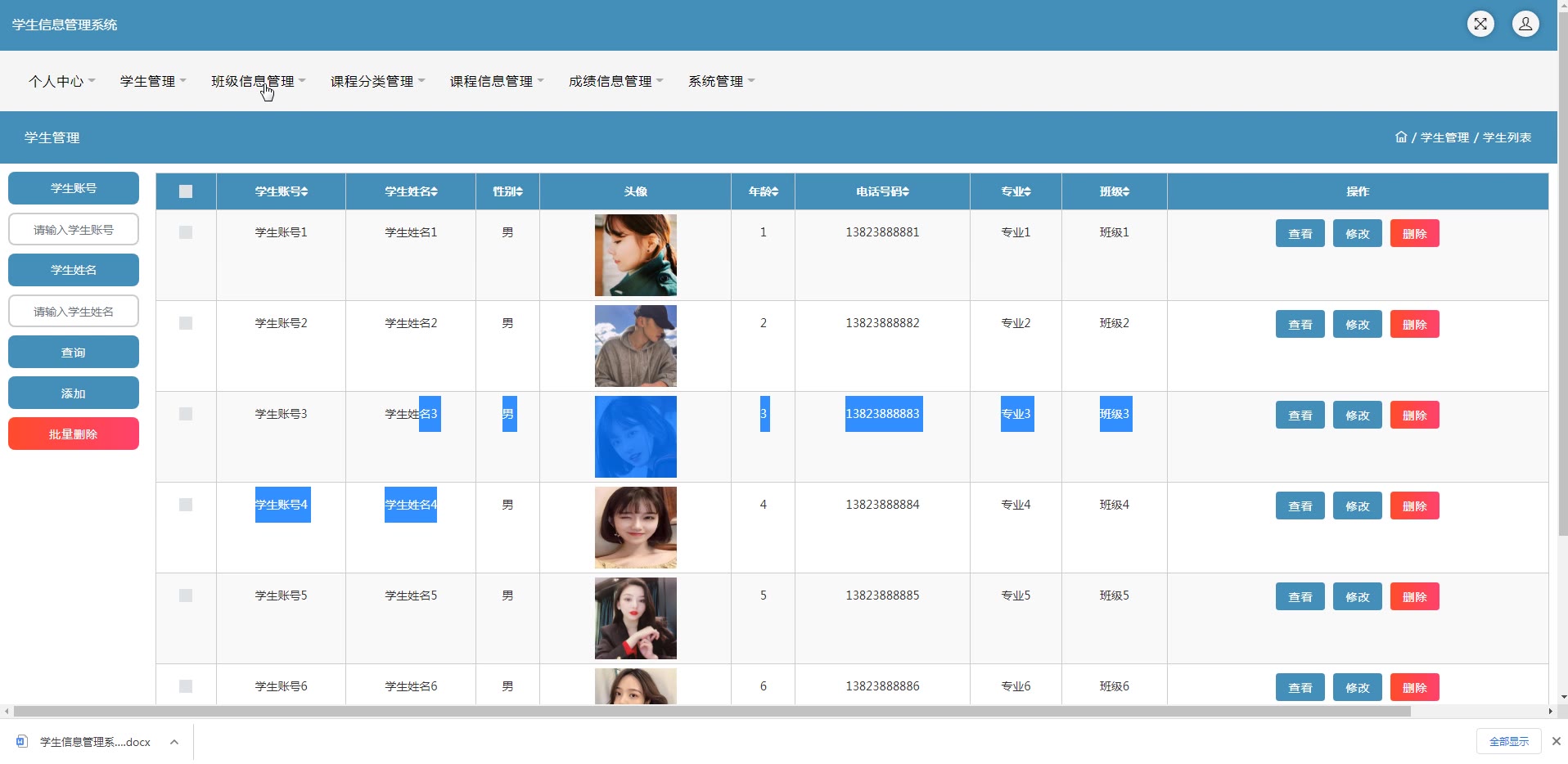This screenshot has width=1568, height=764.
Task: Click 修改 for 学生账号5
Action: click(1357, 596)
